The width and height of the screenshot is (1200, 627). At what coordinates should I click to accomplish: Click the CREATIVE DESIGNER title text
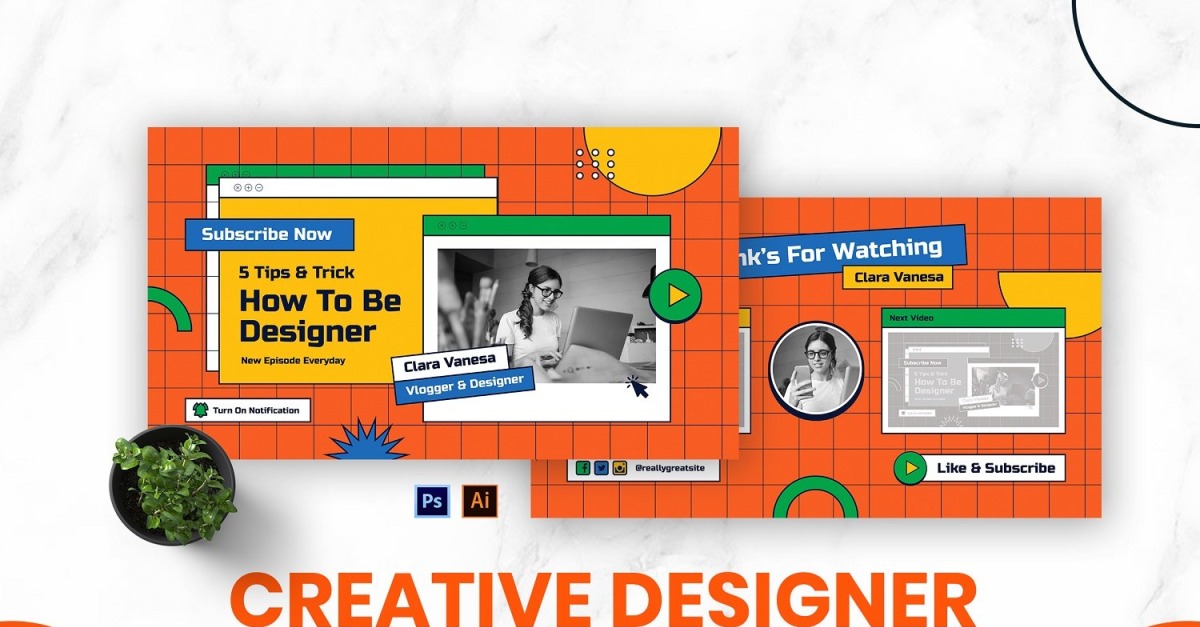point(603,598)
